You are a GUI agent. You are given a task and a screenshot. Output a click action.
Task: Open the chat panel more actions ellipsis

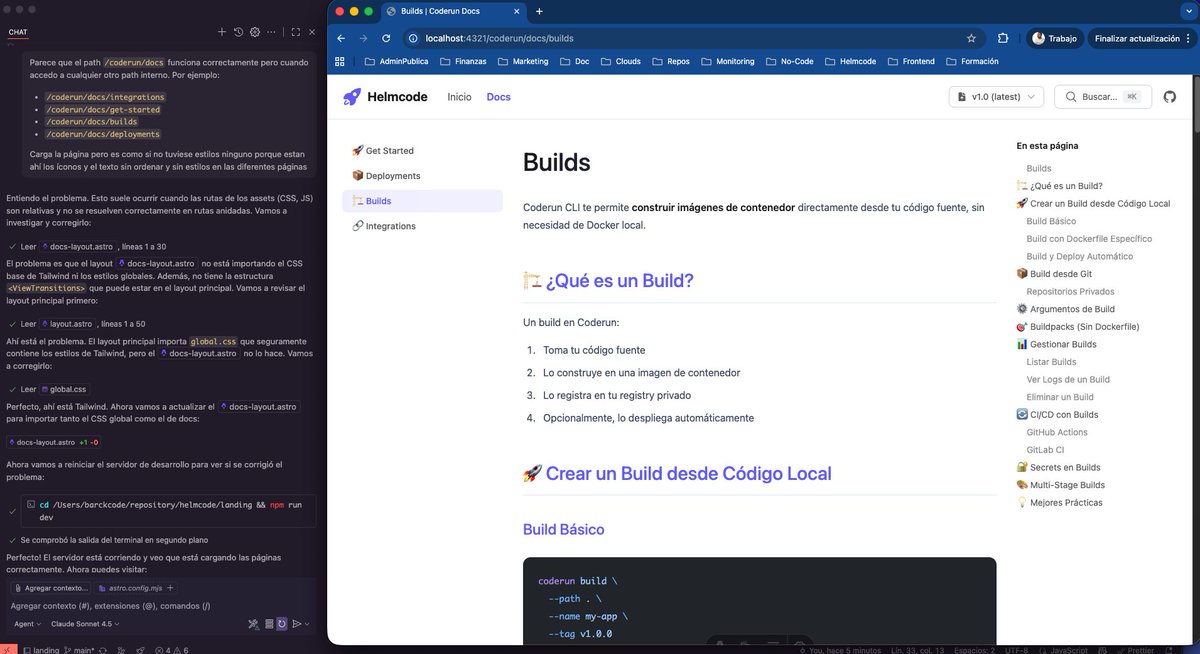(271, 32)
